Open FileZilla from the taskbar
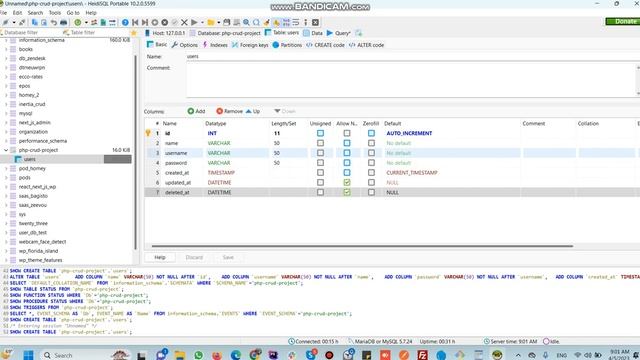Screen dimensions: 640x360 point(422,355)
